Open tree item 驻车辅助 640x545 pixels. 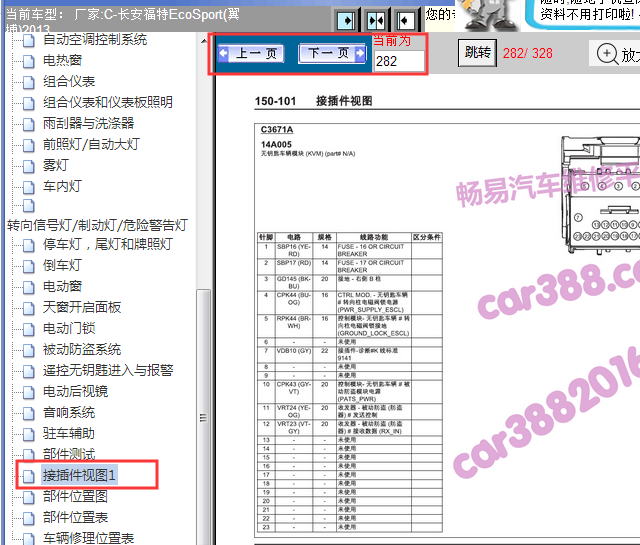coord(69,434)
